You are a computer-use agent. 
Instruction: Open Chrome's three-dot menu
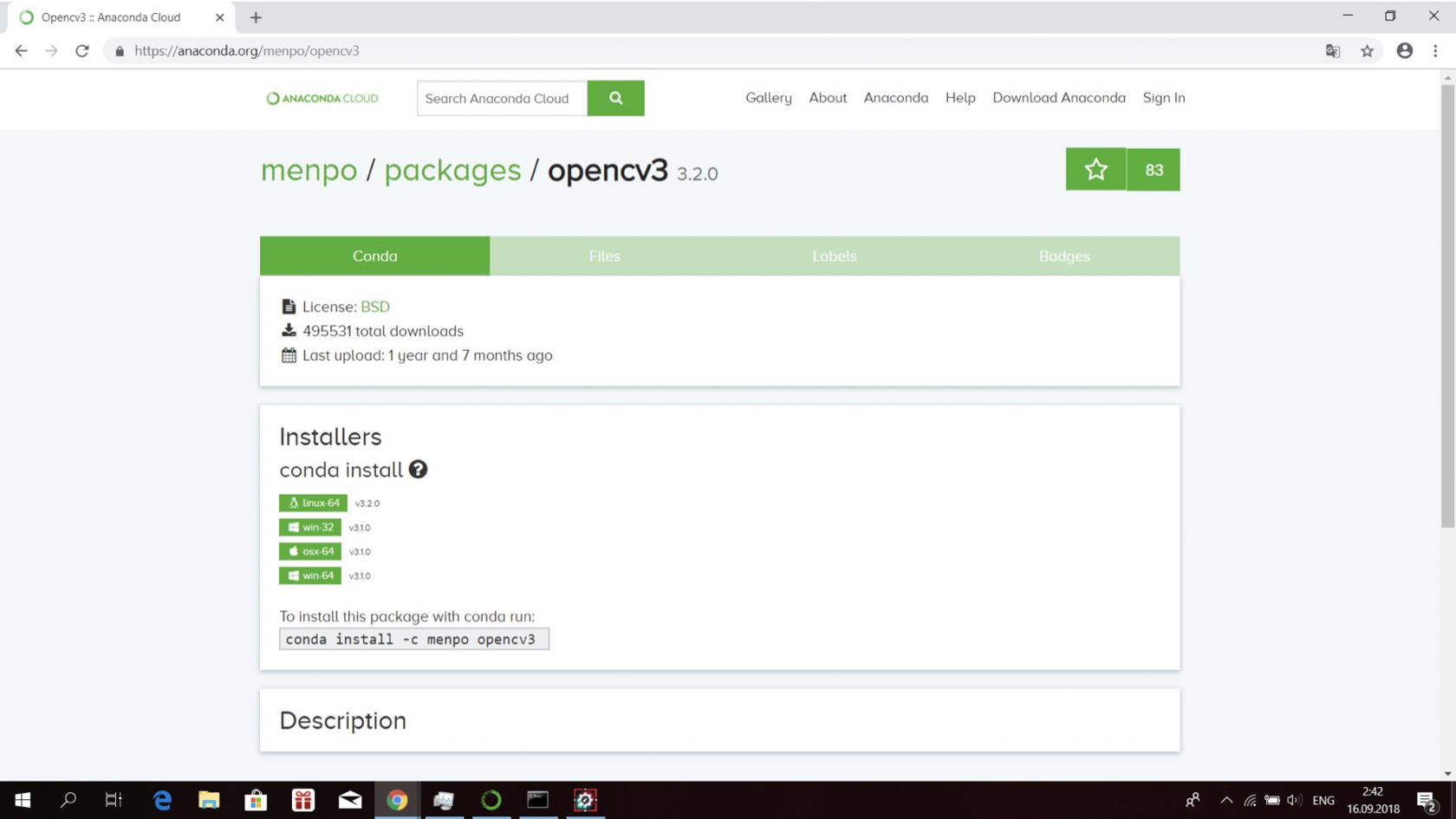pyautogui.click(x=1435, y=51)
